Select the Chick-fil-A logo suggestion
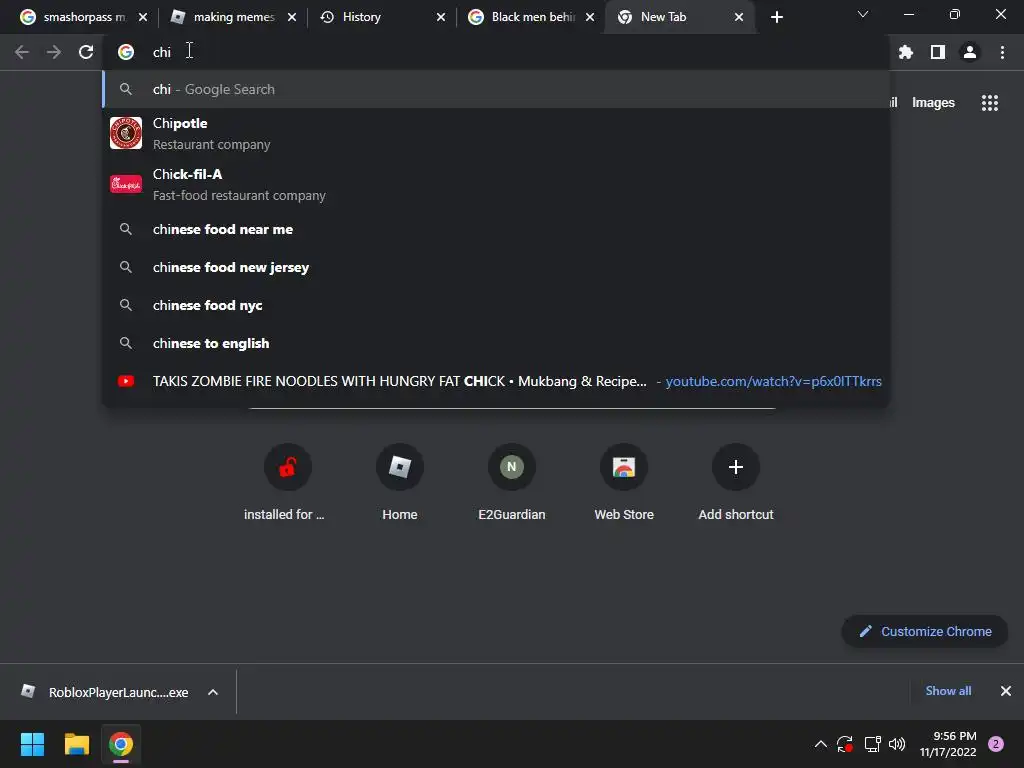1024x768 pixels. [x=126, y=184]
